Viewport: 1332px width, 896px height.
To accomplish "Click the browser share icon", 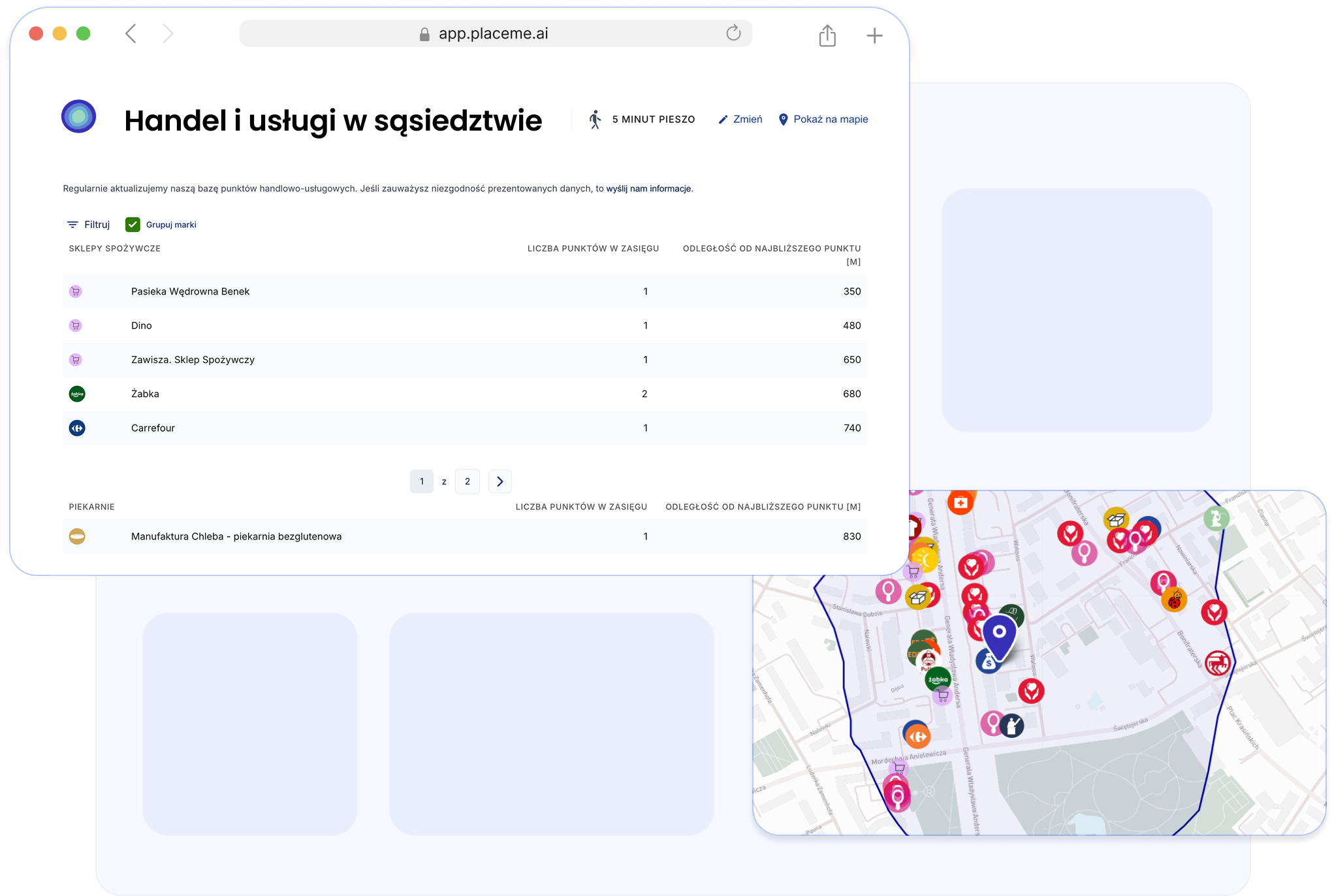I will (x=827, y=35).
